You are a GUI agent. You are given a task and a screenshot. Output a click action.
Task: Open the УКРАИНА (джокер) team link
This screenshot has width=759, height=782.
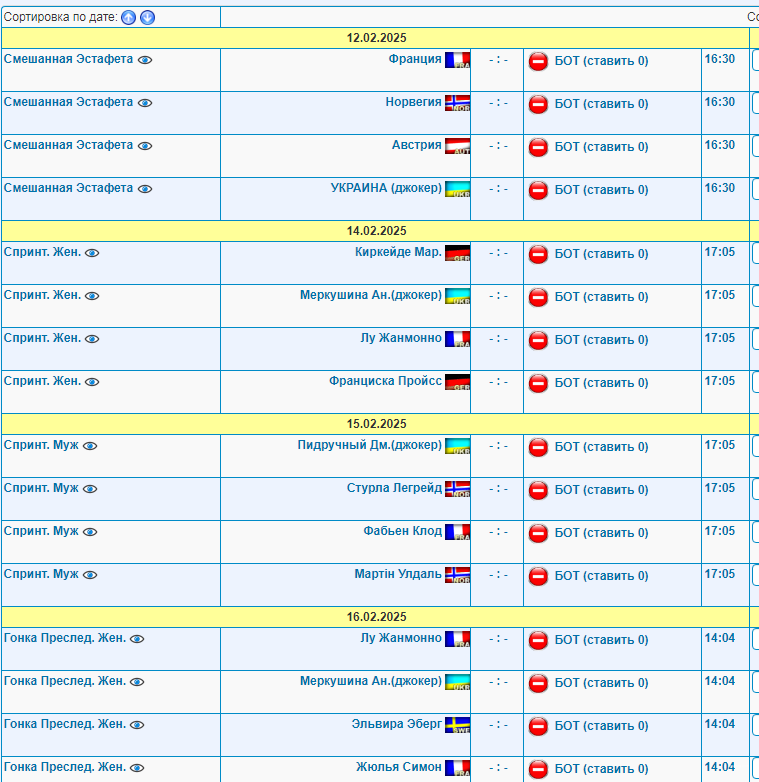[x=386, y=188]
